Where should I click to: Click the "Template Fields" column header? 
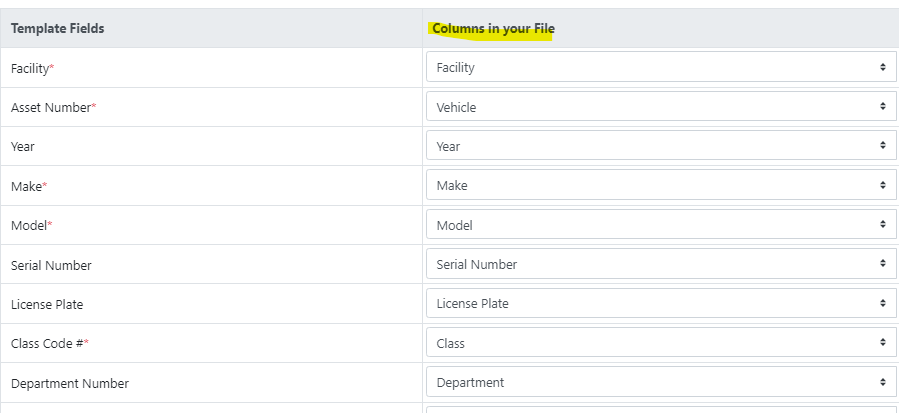pos(58,29)
